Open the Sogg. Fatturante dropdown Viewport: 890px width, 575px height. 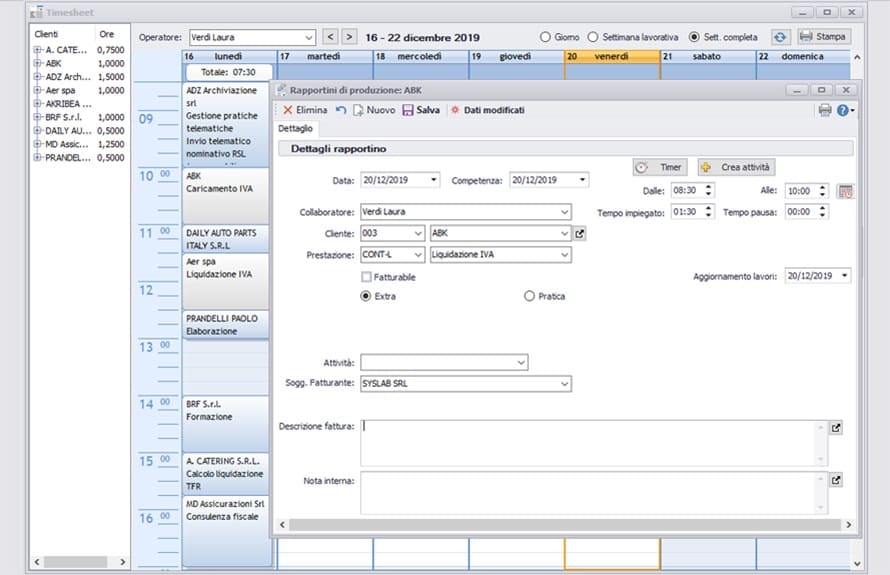tap(565, 384)
